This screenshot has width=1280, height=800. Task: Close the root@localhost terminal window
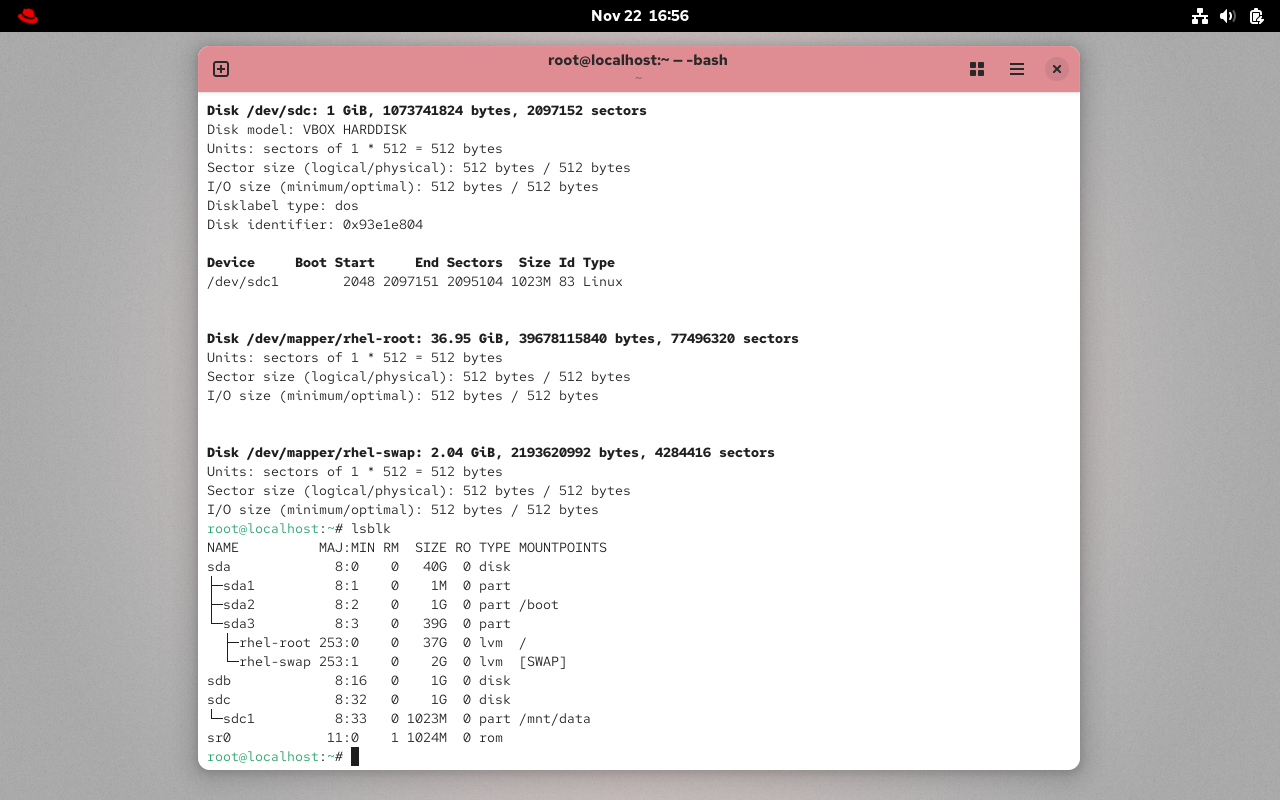tap(1057, 69)
